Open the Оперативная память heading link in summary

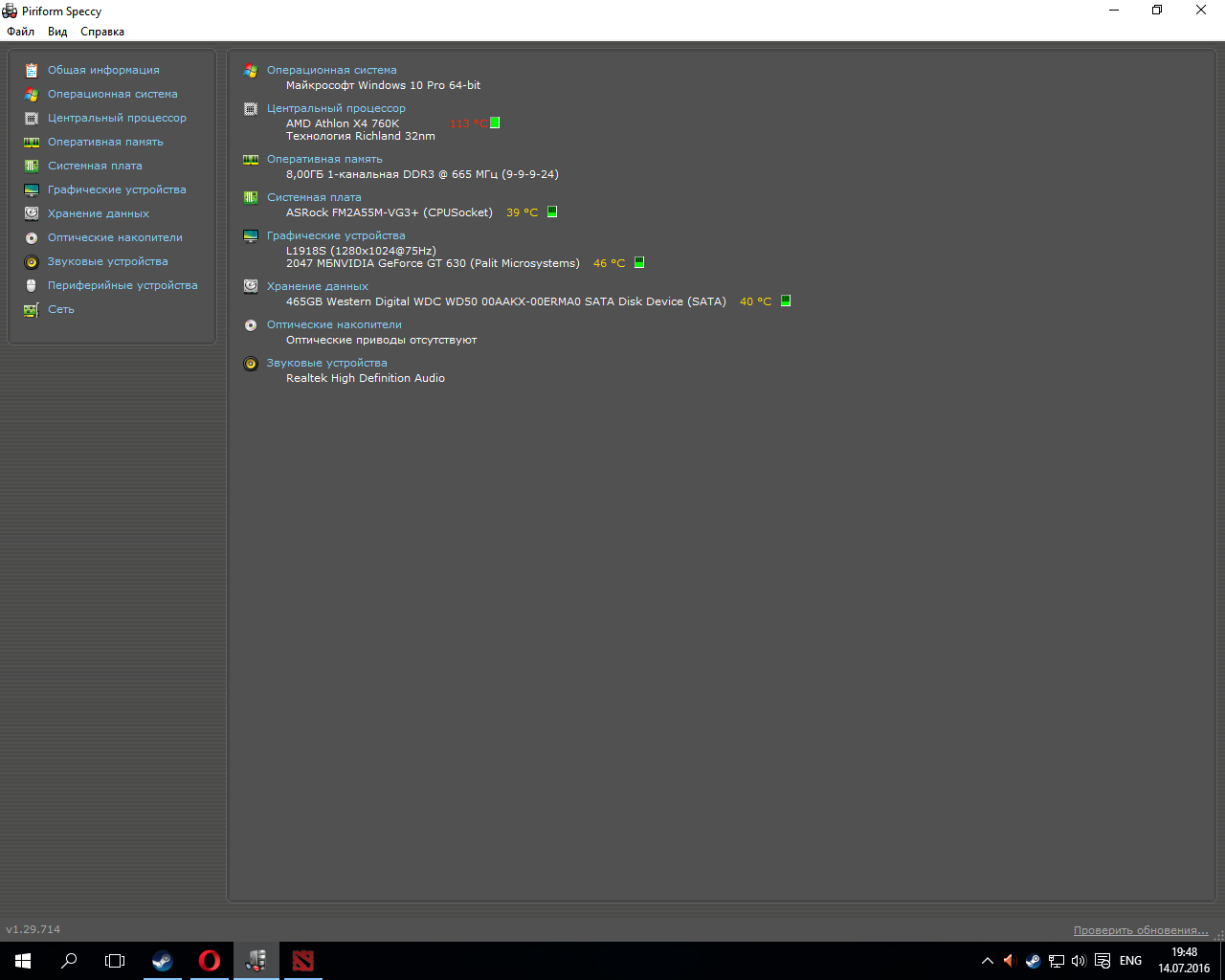click(x=324, y=159)
